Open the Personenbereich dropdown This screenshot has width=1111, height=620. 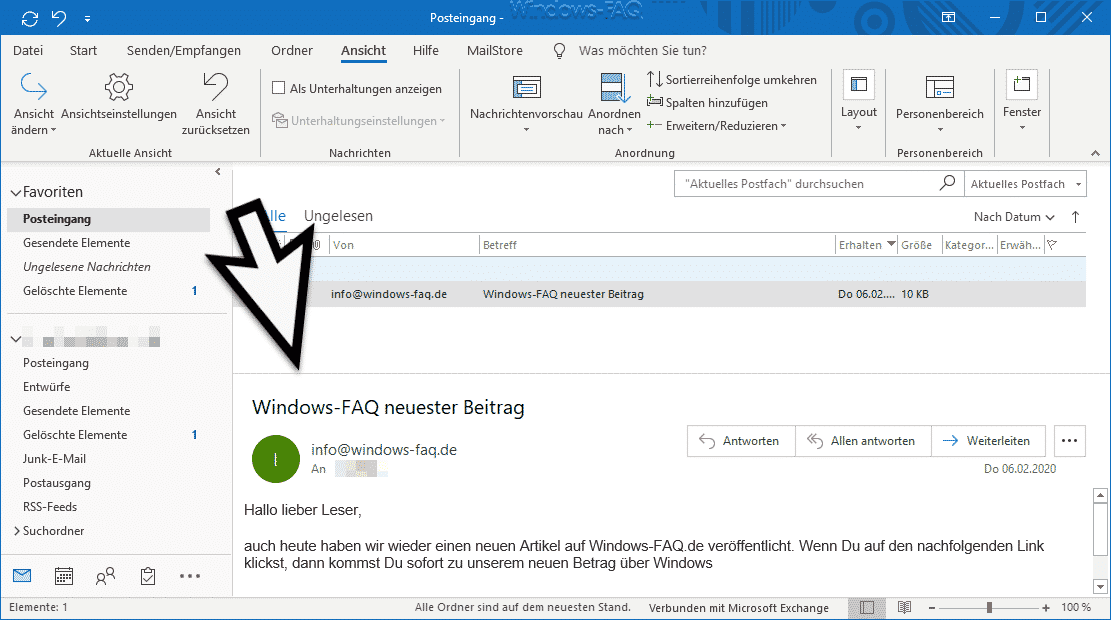[x=940, y=104]
